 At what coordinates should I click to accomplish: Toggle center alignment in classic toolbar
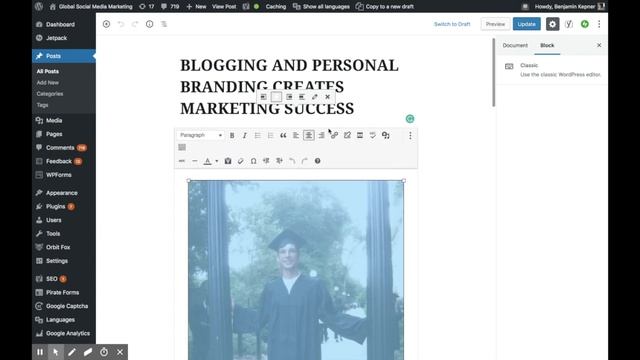click(309, 136)
